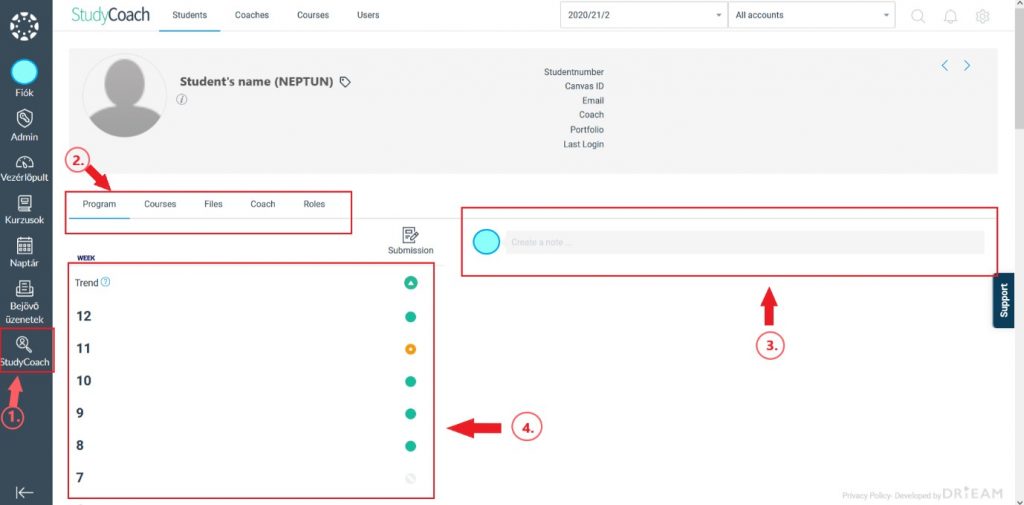Click the week 10 green status dot
Screen dimensions: 1024x505
410,382
